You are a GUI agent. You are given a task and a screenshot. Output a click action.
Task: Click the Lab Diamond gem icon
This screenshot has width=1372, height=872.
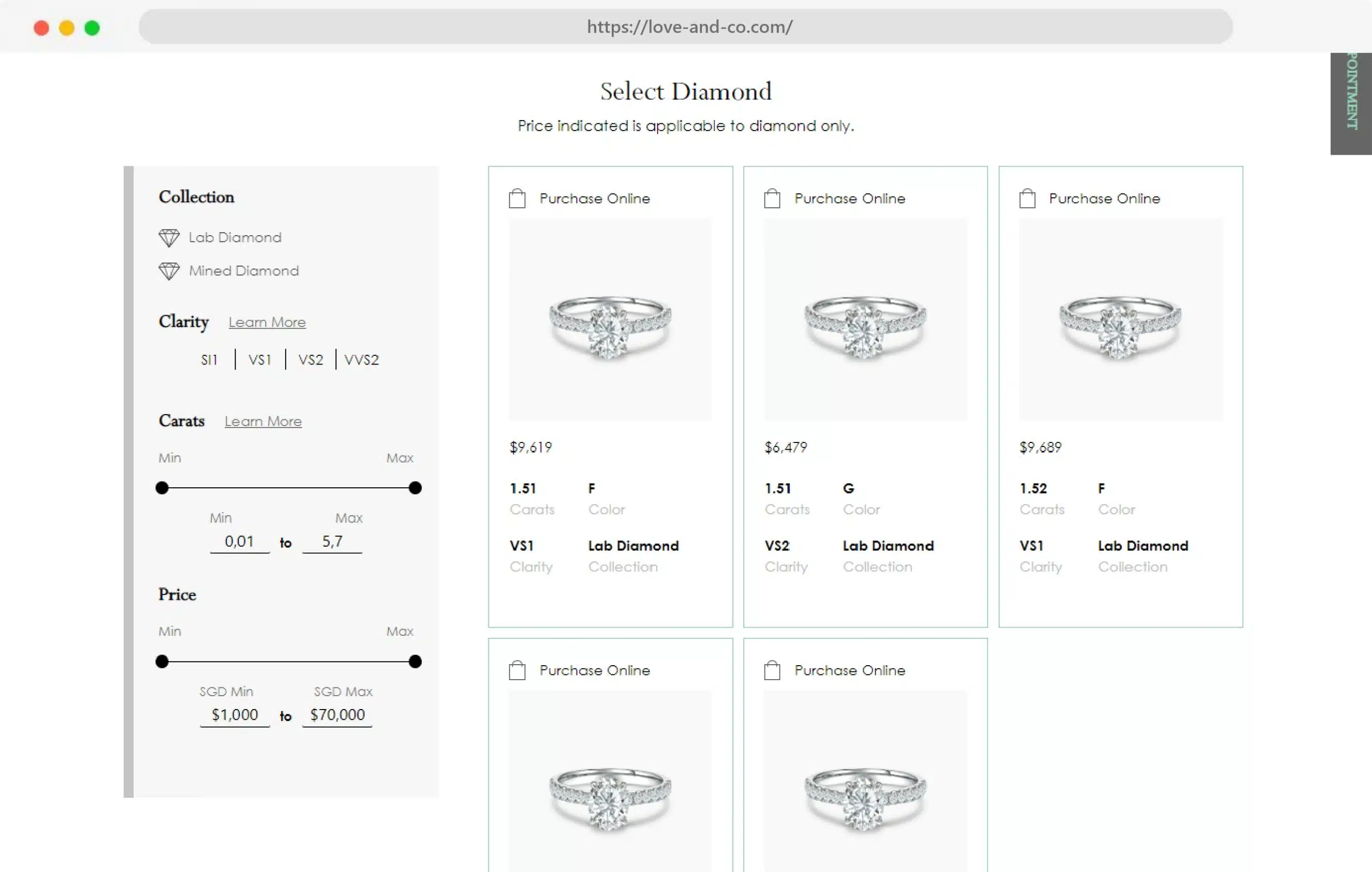pos(169,238)
